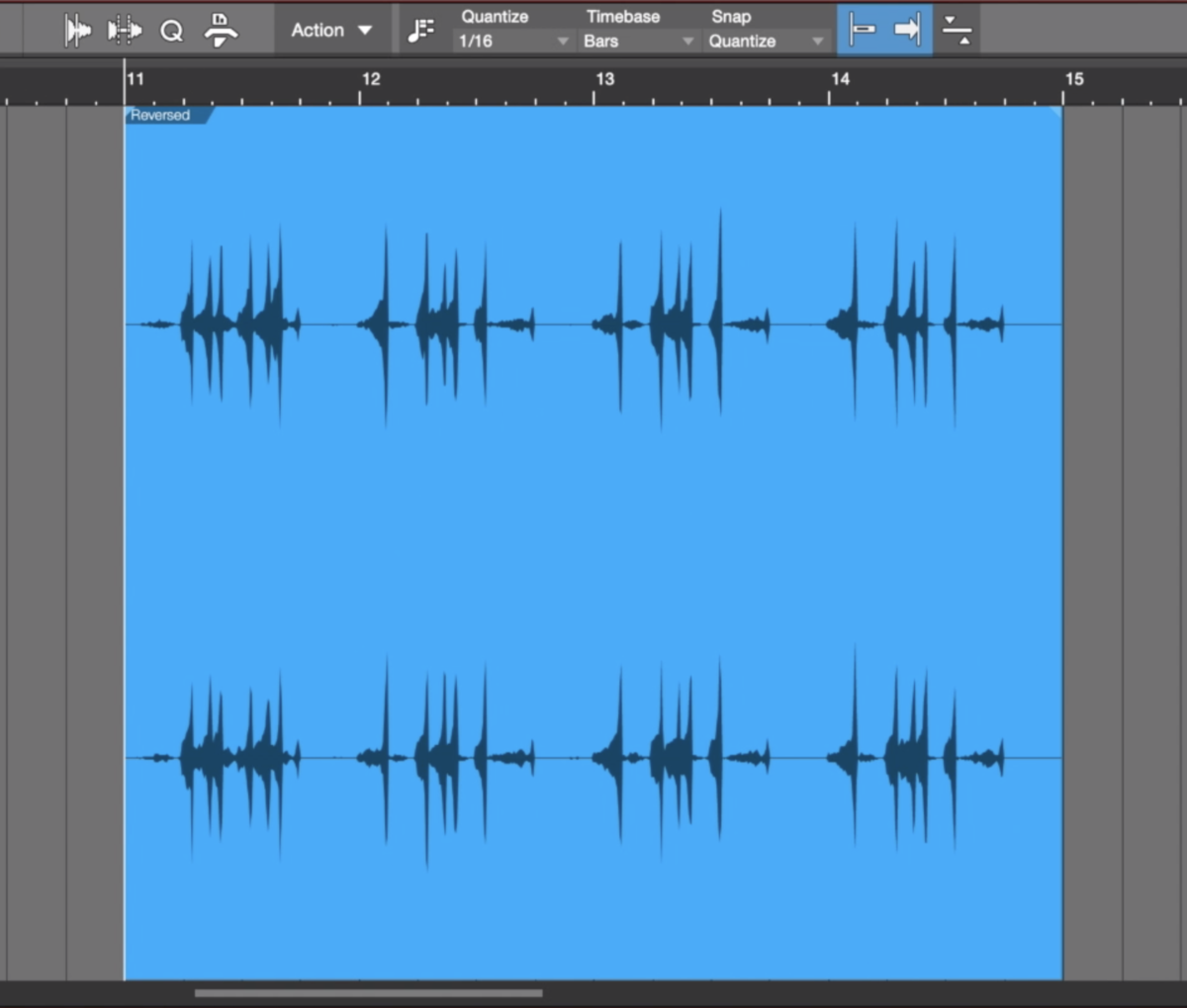Click the bend marker tool icon
This screenshot has height=1008, width=1187.
coord(125,31)
